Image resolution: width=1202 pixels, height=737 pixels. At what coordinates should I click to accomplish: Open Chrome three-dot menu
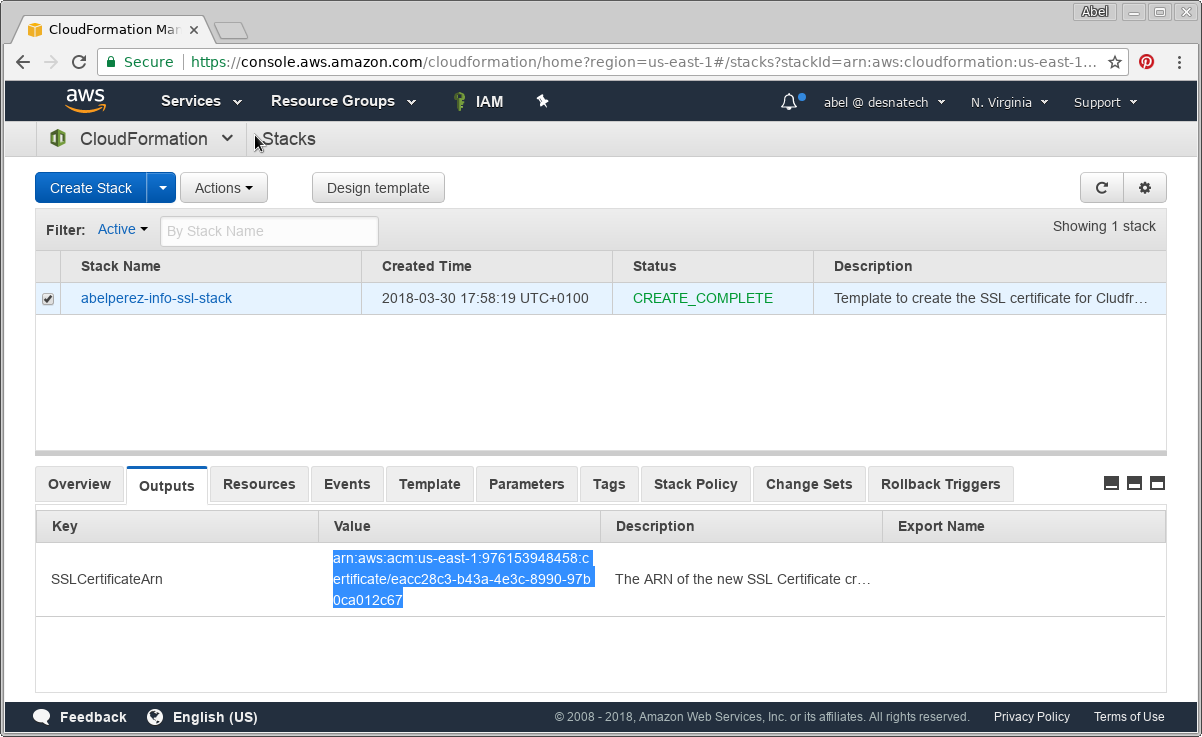click(1180, 62)
